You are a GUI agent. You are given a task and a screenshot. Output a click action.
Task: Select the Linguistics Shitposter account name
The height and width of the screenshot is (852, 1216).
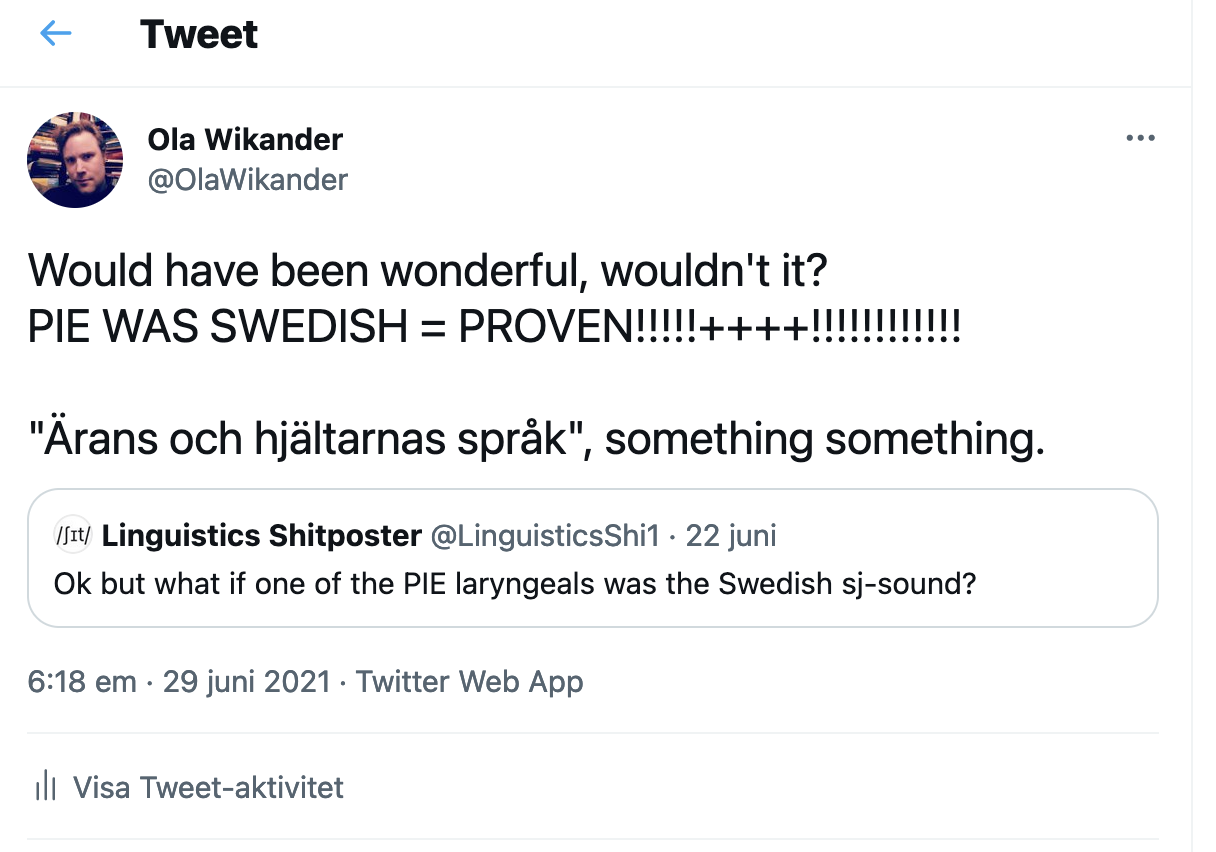[262, 536]
